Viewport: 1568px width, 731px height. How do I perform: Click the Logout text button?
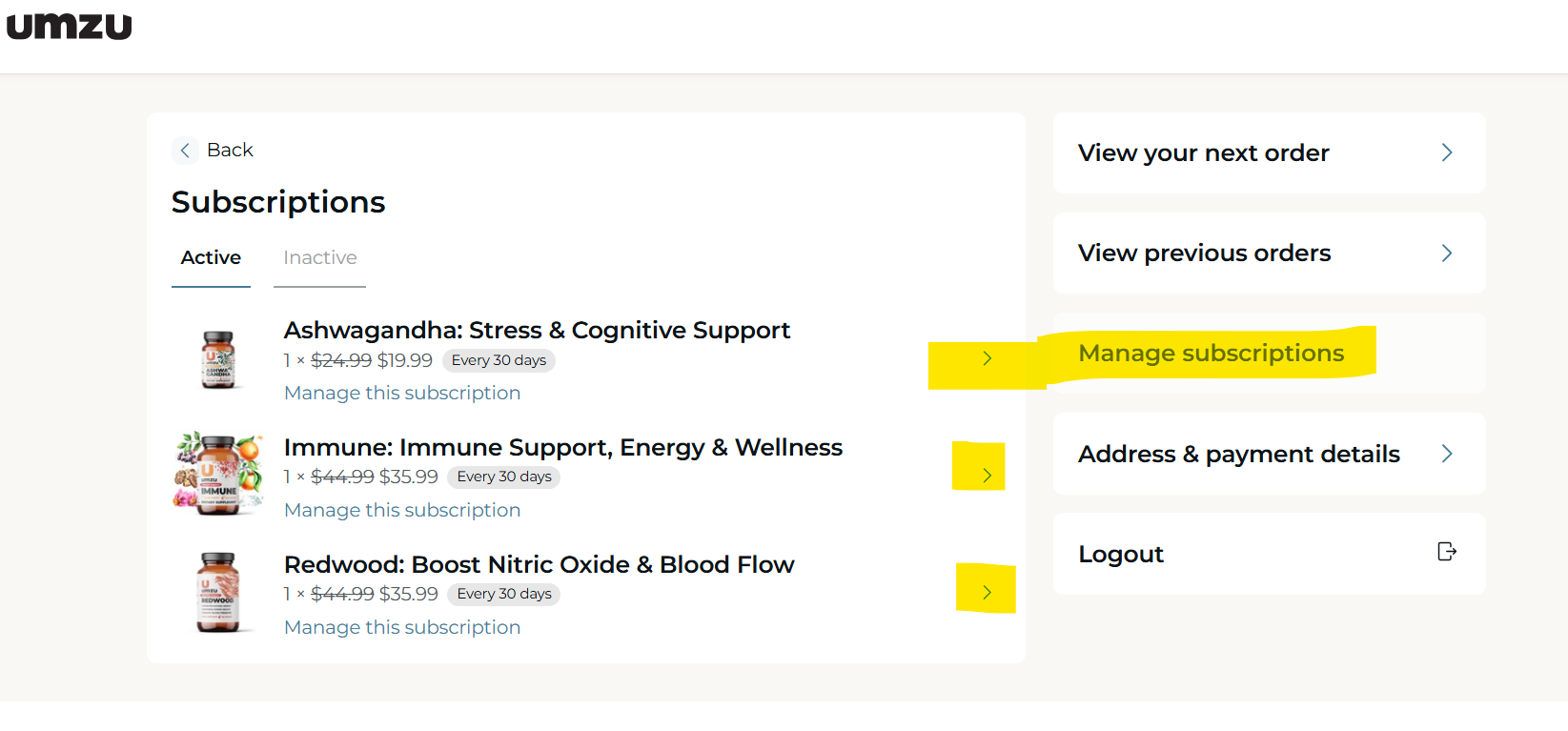(x=1121, y=555)
